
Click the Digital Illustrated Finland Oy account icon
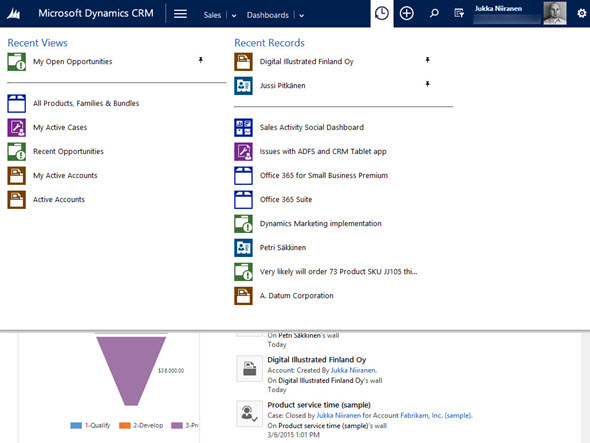[x=243, y=62]
